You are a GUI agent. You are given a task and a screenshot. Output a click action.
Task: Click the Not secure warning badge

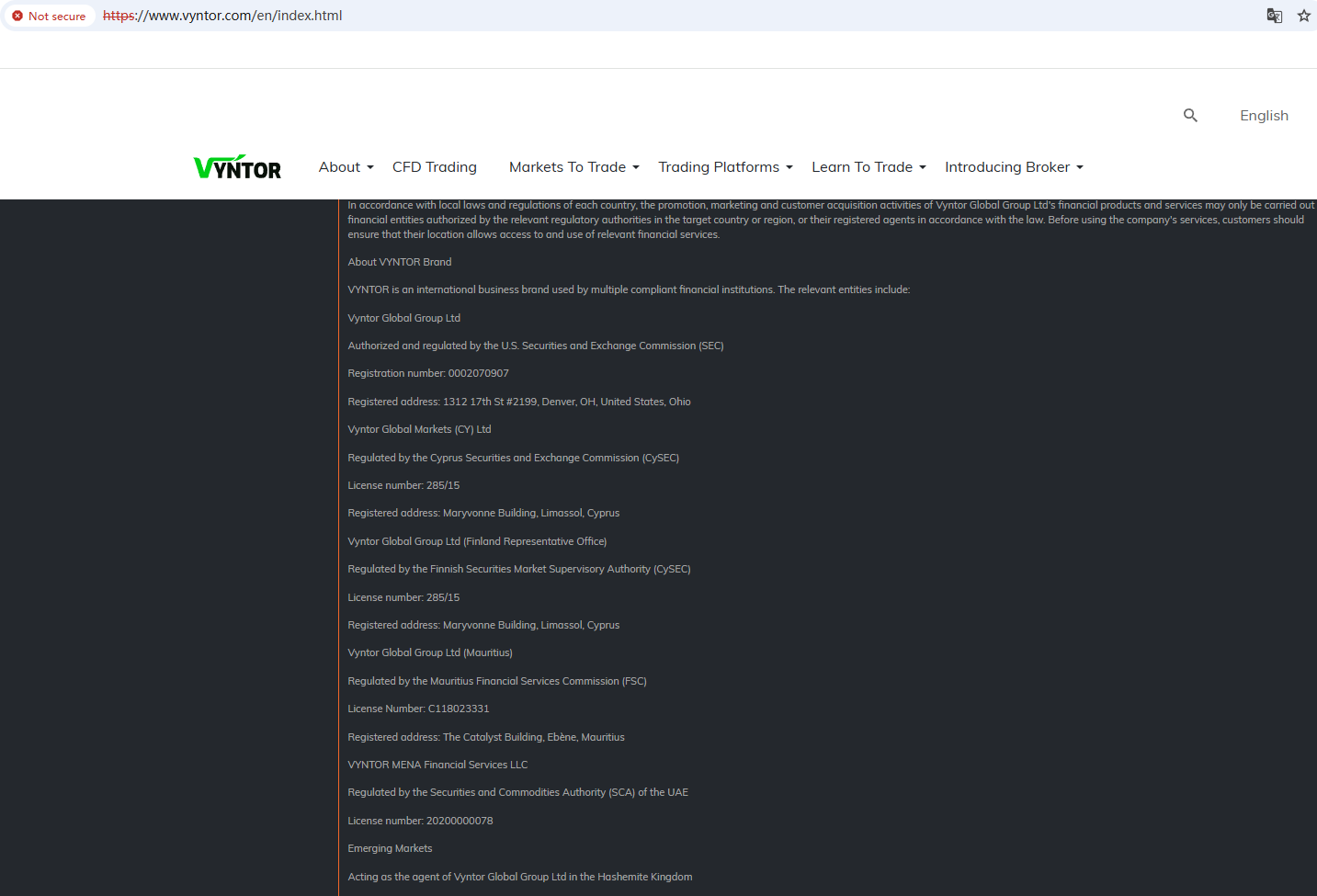[50, 16]
